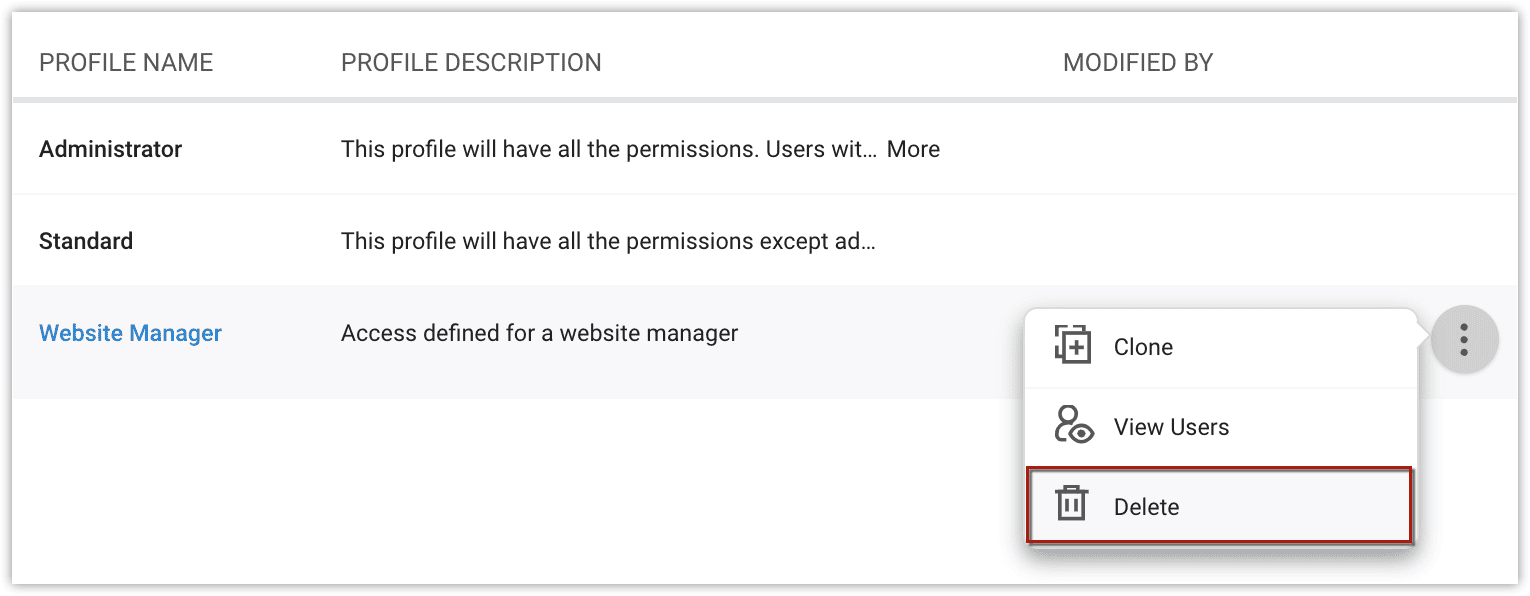Pick the Delete label in the menu
1530x596 pixels.
coord(1146,507)
